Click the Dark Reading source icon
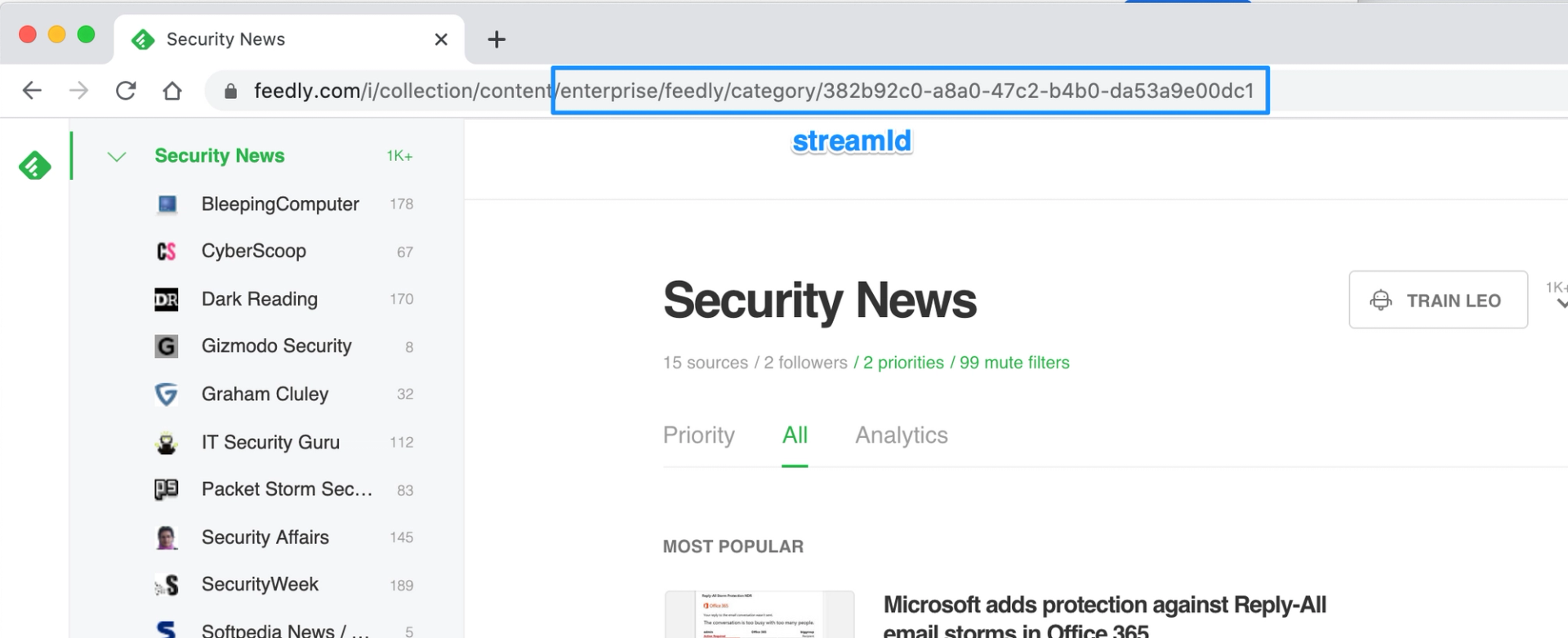The image size is (1568, 638). pos(167,298)
